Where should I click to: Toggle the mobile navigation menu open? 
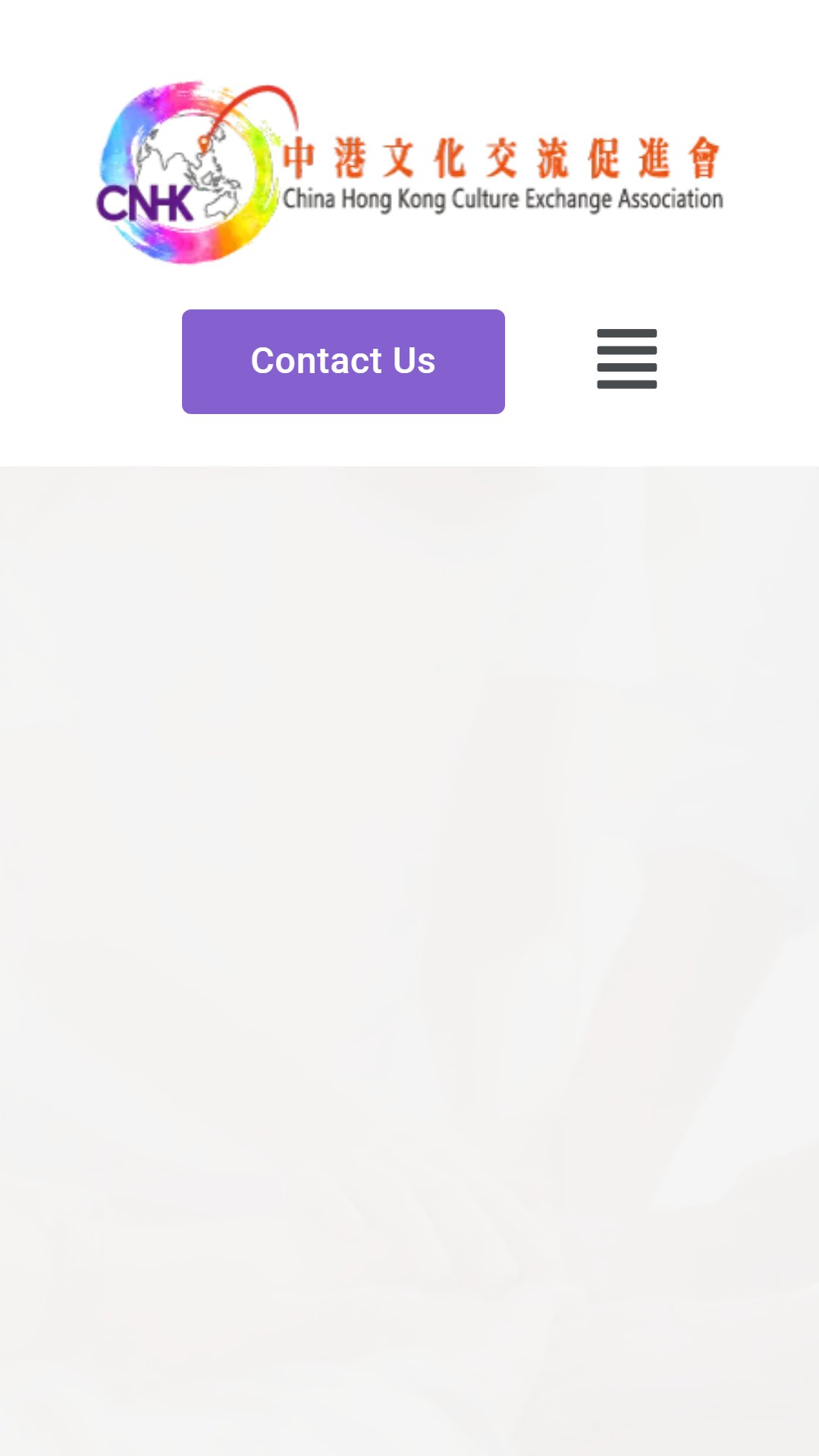click(626, 359)
